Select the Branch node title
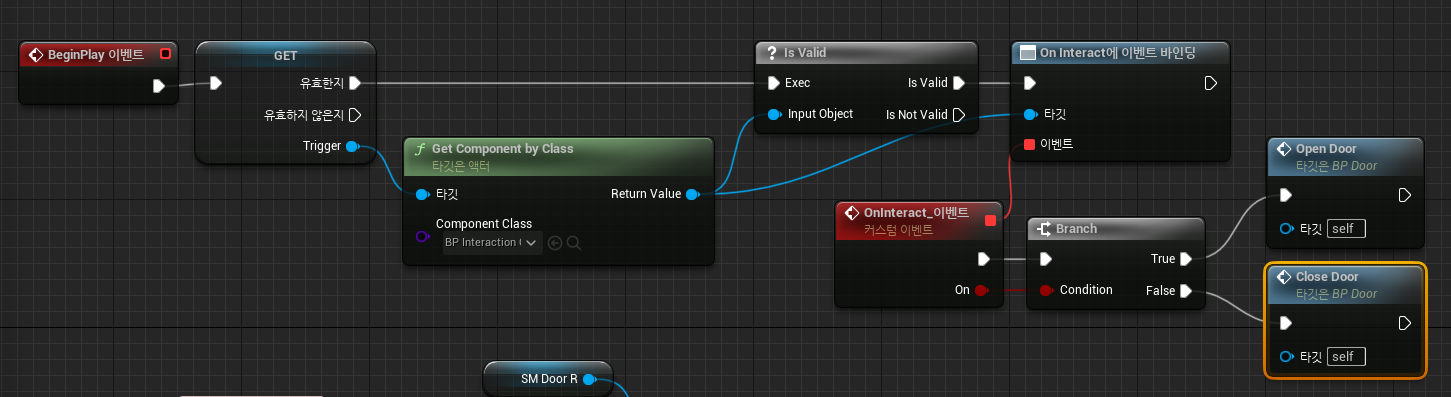This screenshot has width=1451, height=397. pyautogui.click(x=1076, y=229)
